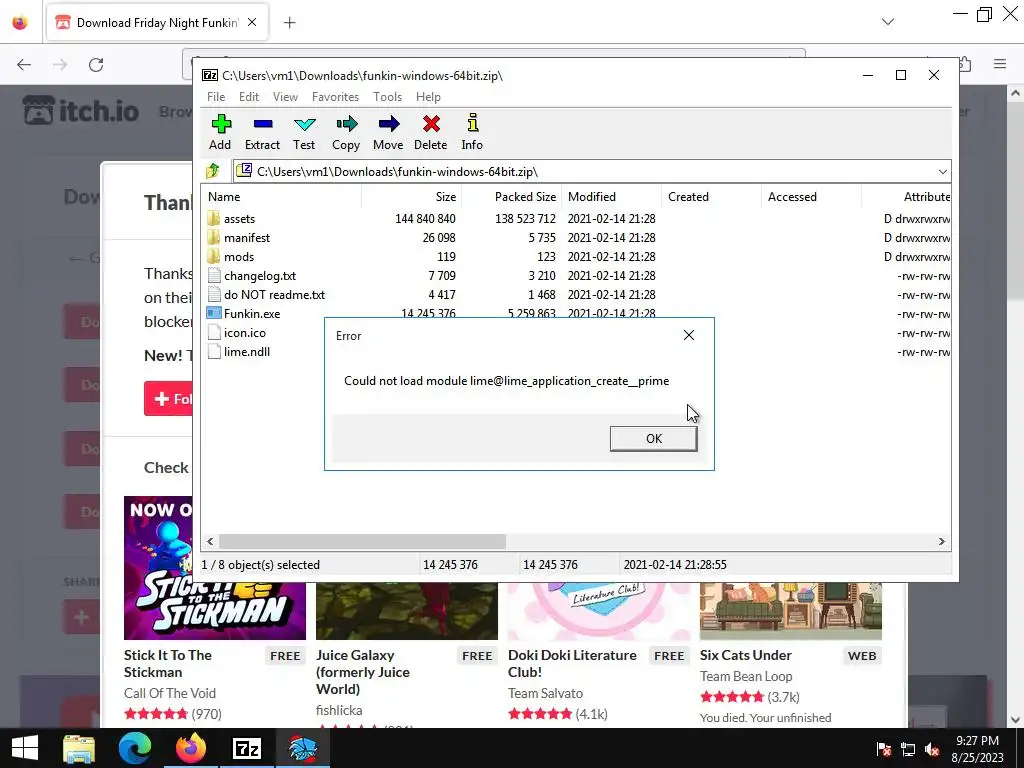Select the assets folder
The width and height of the screenshot is (1024, 768).
coord(239,219)
